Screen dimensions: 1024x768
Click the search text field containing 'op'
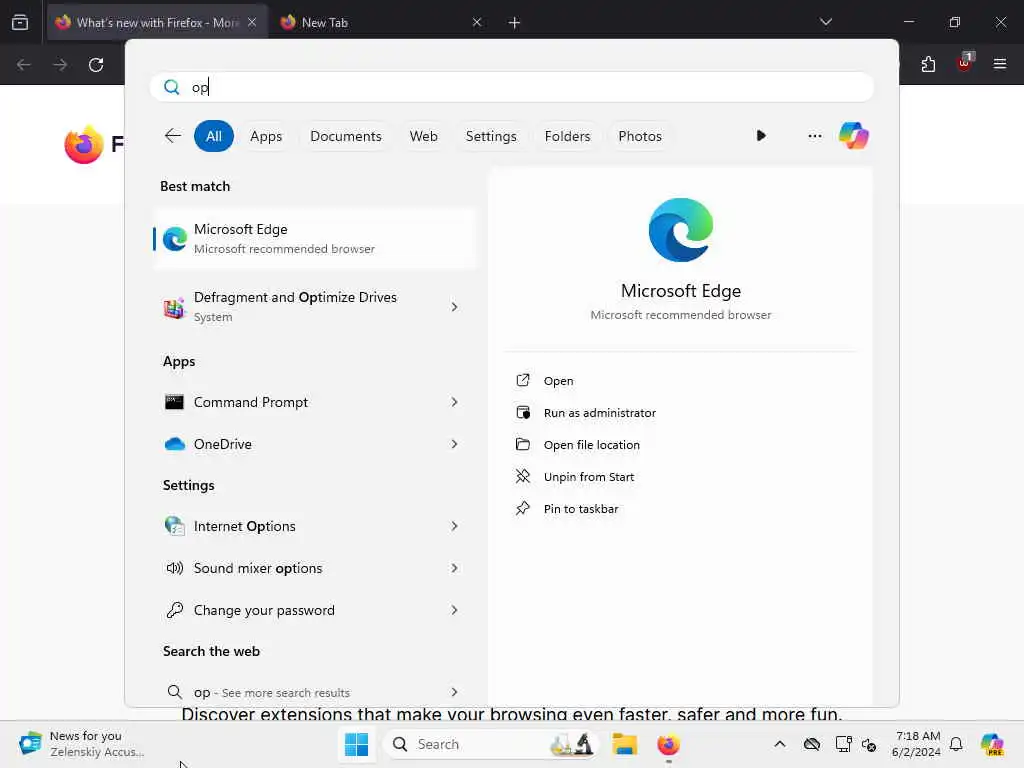pyautogui.click(x=511, y=87)
